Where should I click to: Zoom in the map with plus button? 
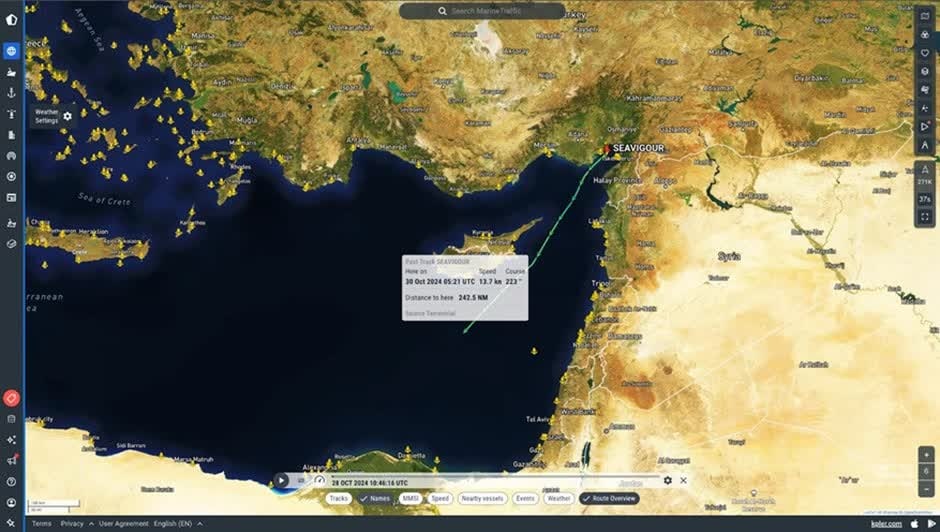926,454
